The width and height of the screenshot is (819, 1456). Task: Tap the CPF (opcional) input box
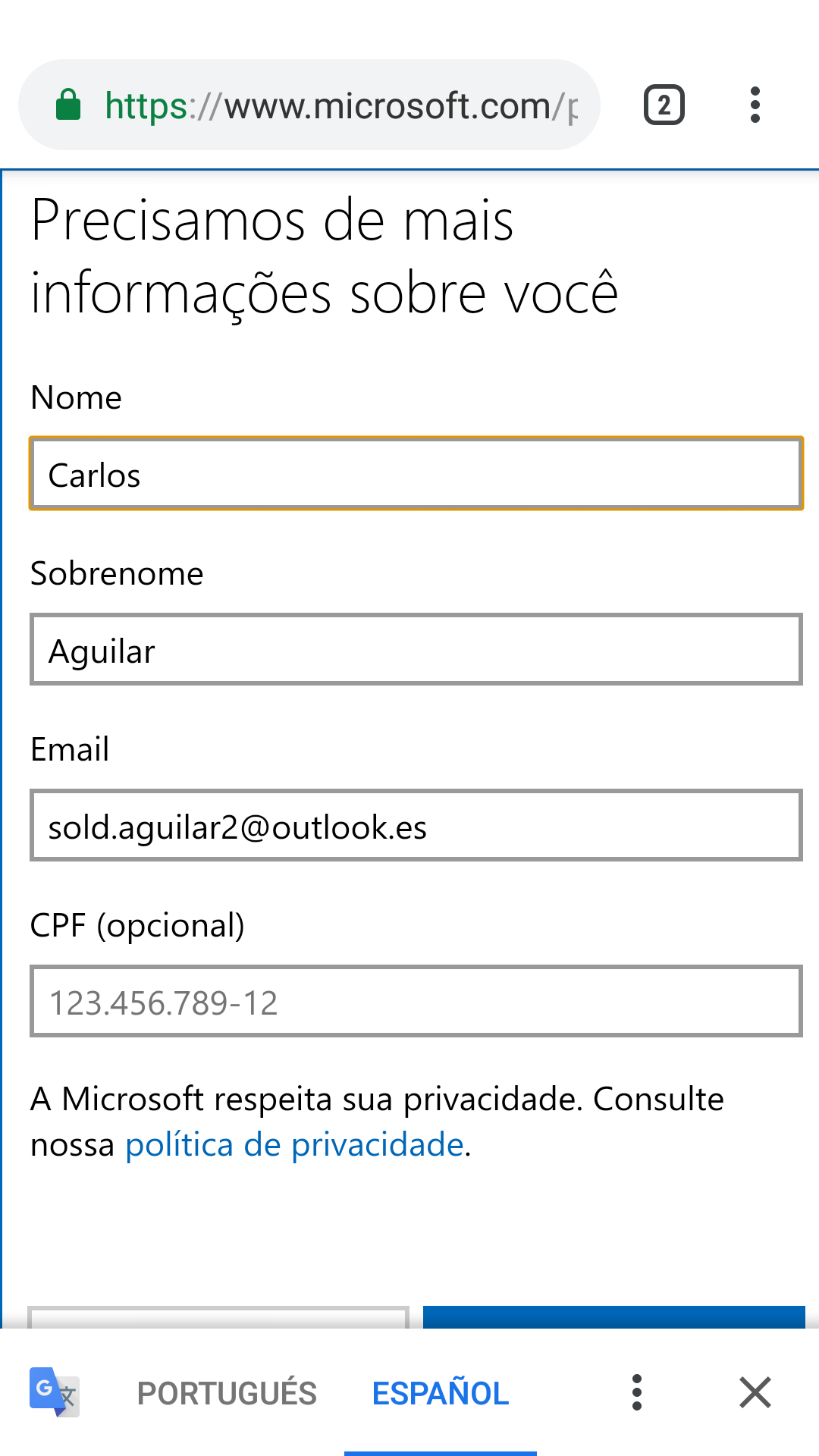416,1002
